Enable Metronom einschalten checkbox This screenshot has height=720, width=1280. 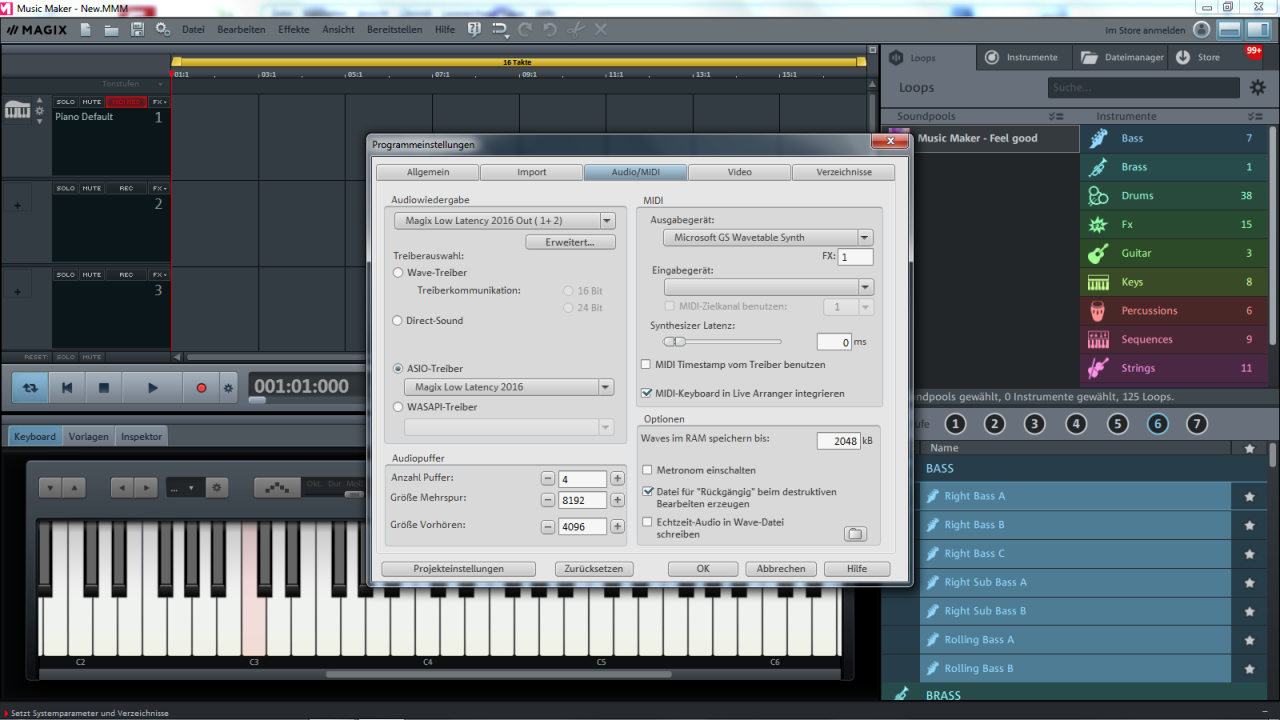647,470
